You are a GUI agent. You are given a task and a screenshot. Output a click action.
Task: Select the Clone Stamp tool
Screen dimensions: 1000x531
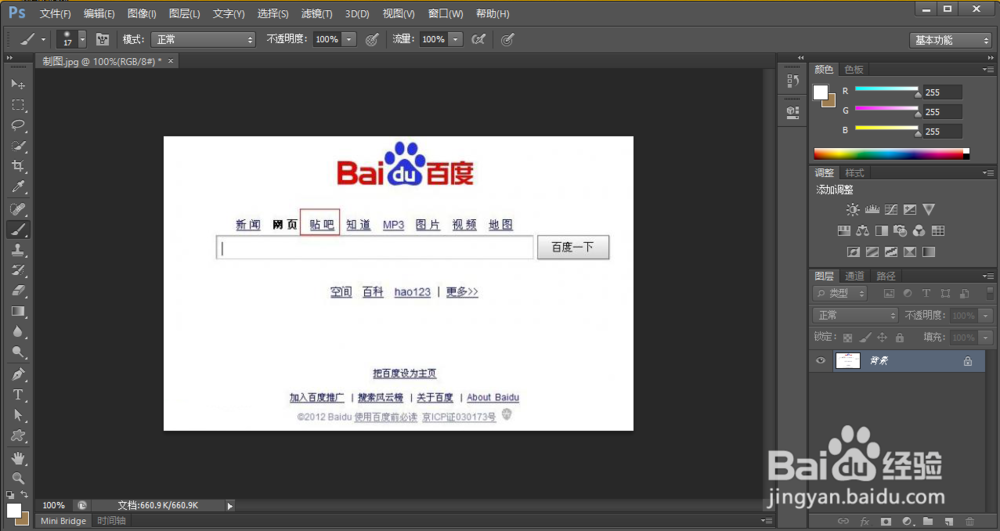pyautogui.click(x=18, y=250)
